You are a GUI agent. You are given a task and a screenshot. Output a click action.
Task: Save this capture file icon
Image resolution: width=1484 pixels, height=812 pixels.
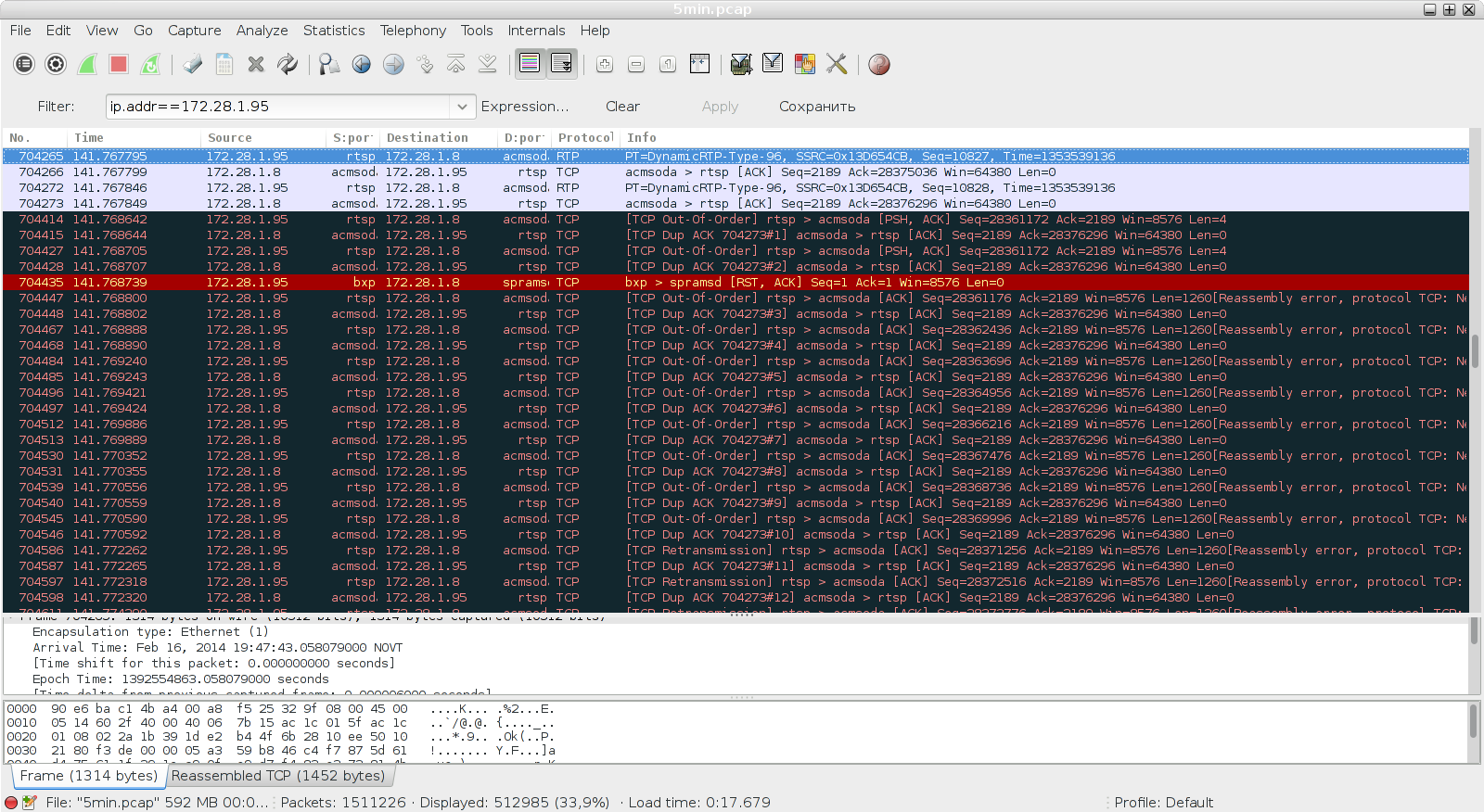[x=224, y=64]
